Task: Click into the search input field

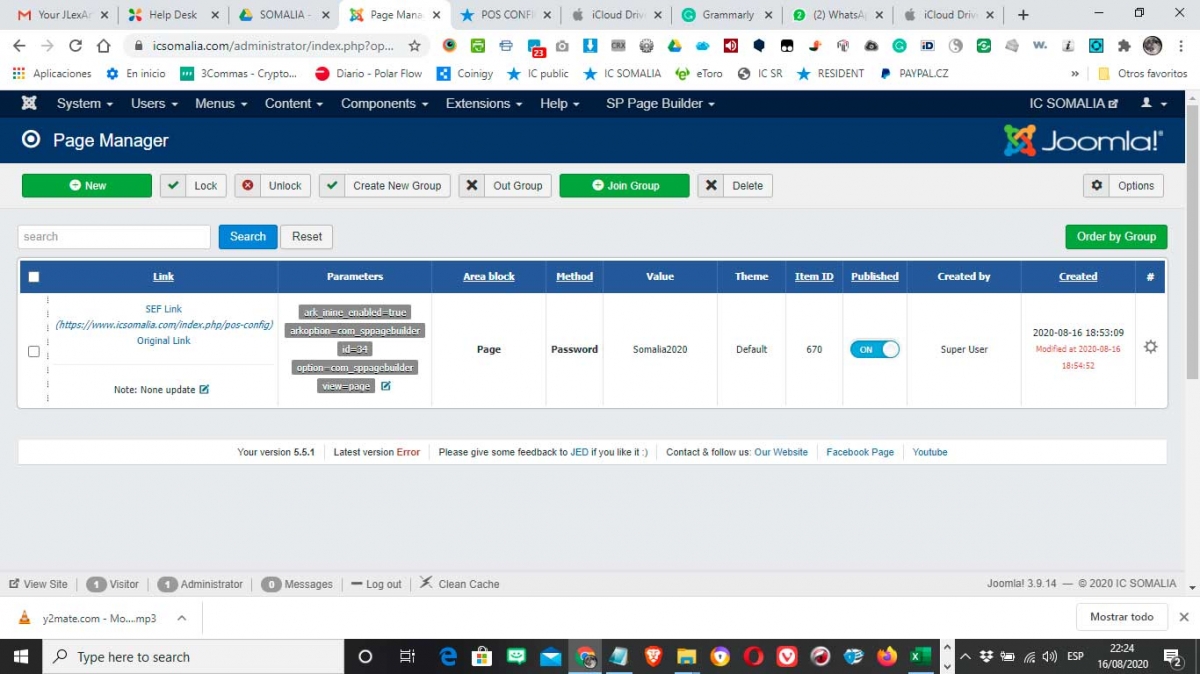Action: [114, 237]
